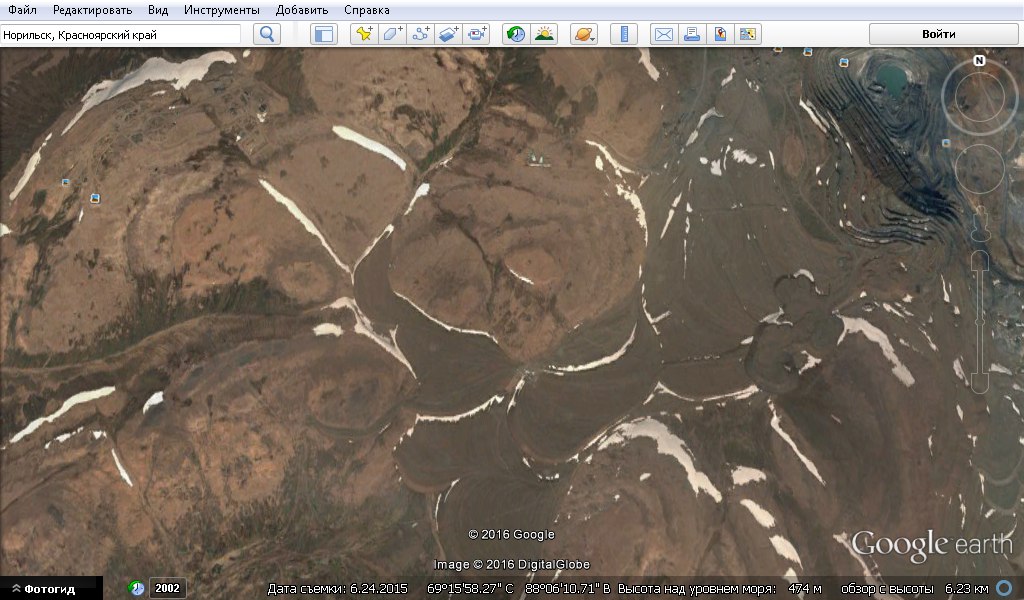Click the look-around joystick ring
Viewport: 1024px width, 600px height.
pos(979,98)
